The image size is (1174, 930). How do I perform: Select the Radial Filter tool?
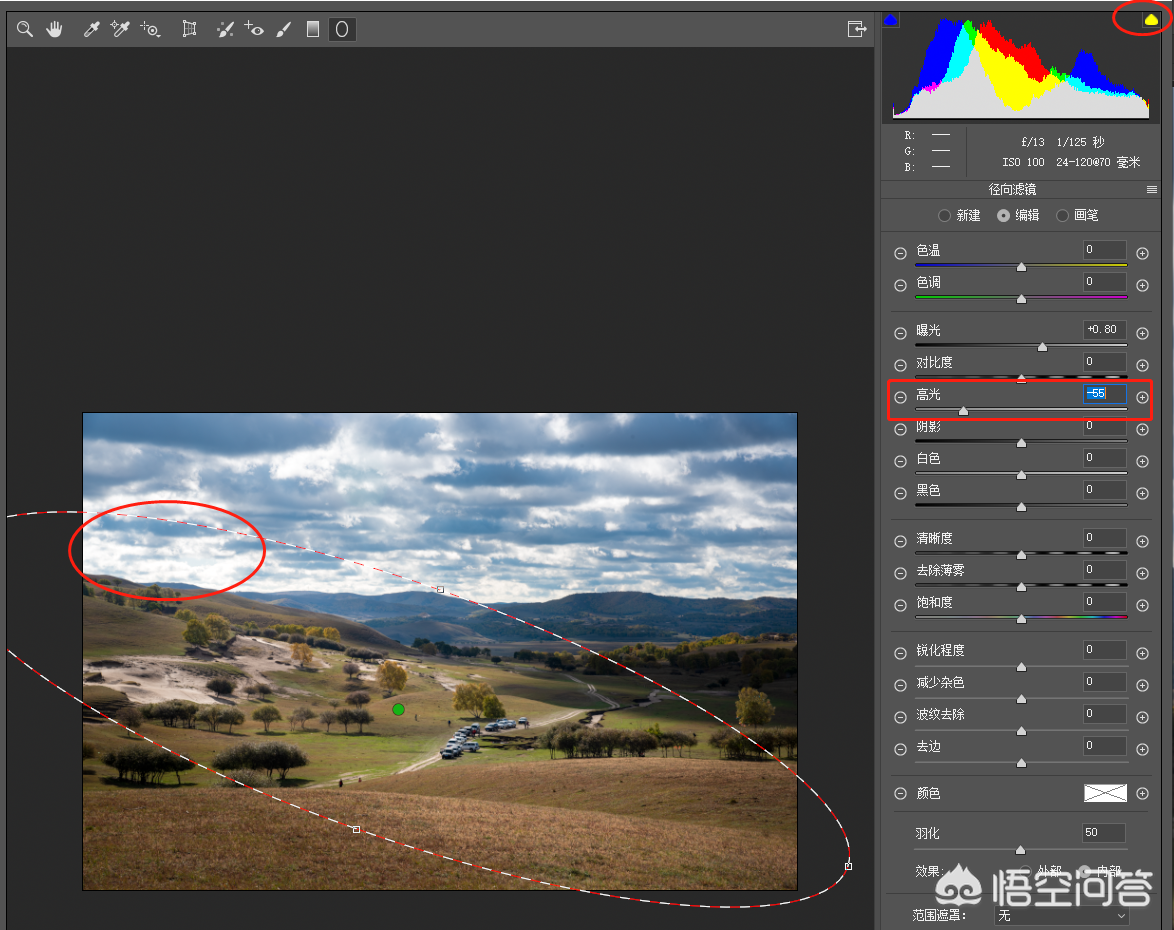click(x=342, y=29)
